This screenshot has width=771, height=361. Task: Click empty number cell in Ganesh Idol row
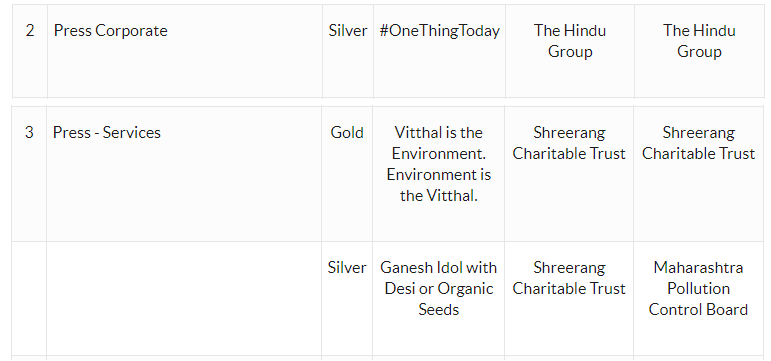click(x=30, y=298)
